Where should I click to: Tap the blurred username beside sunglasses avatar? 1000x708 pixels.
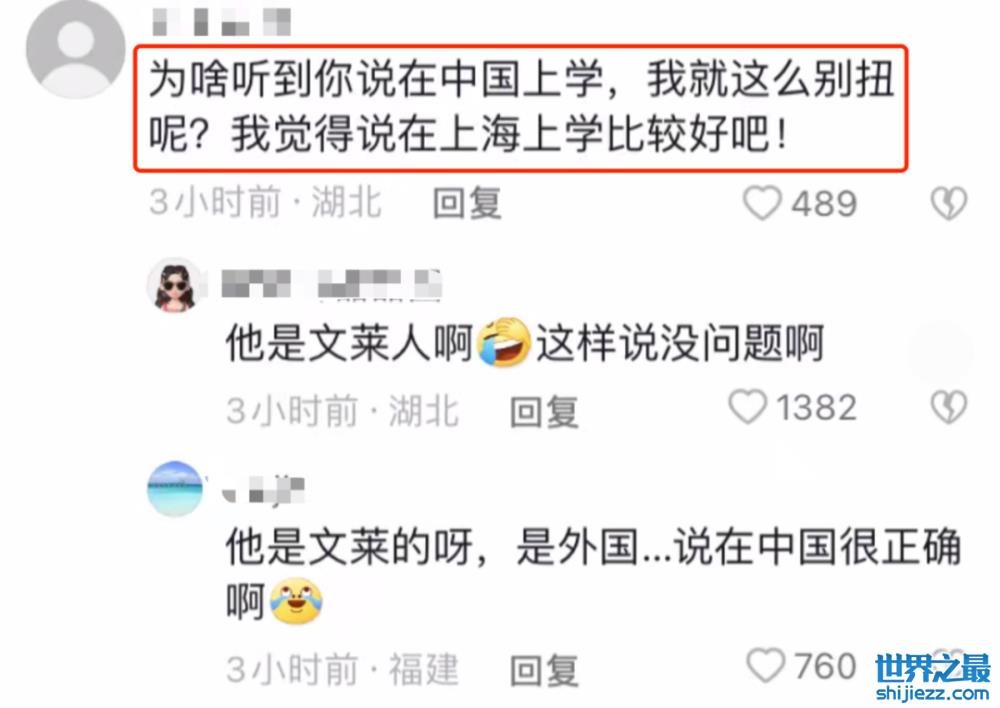coord(332,284)
